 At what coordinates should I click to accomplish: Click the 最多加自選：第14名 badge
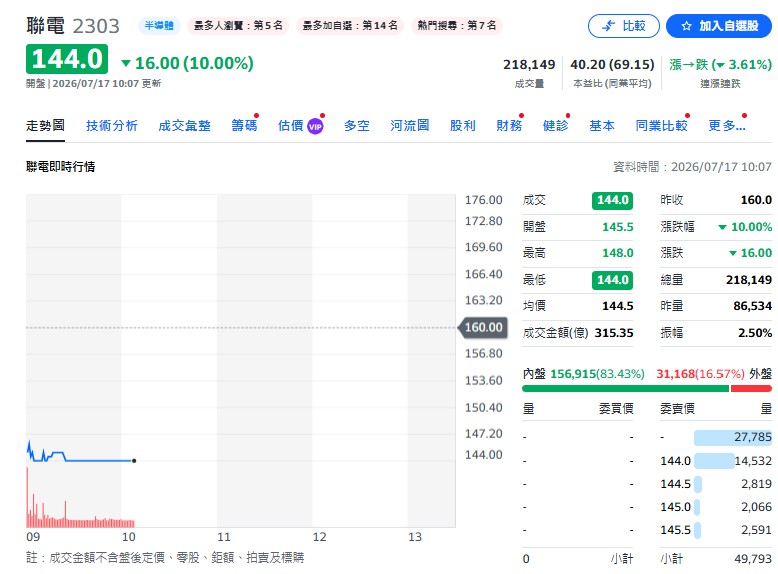coord(350,25)
